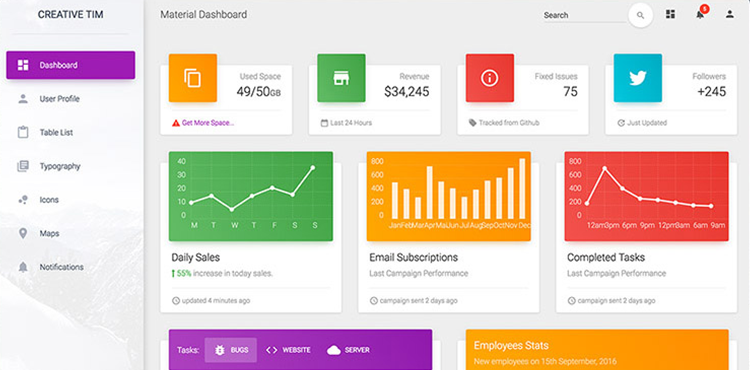
Task: Click the calendar icon beside Last 24 Hours
Action: point(324,123)
